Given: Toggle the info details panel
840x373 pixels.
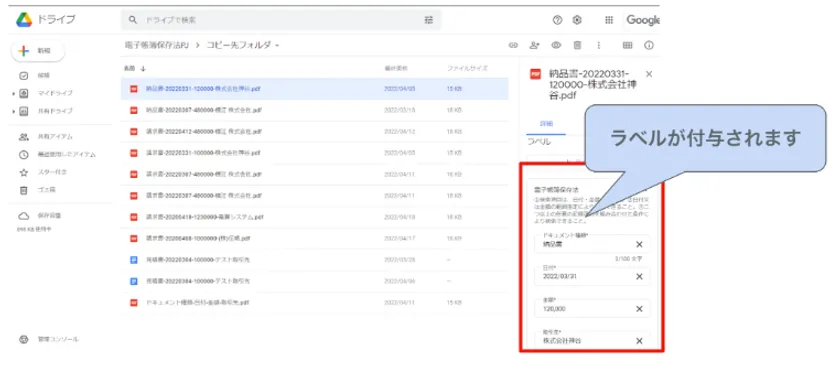Looking at the screenshot, I should click(x=649, y=46).
